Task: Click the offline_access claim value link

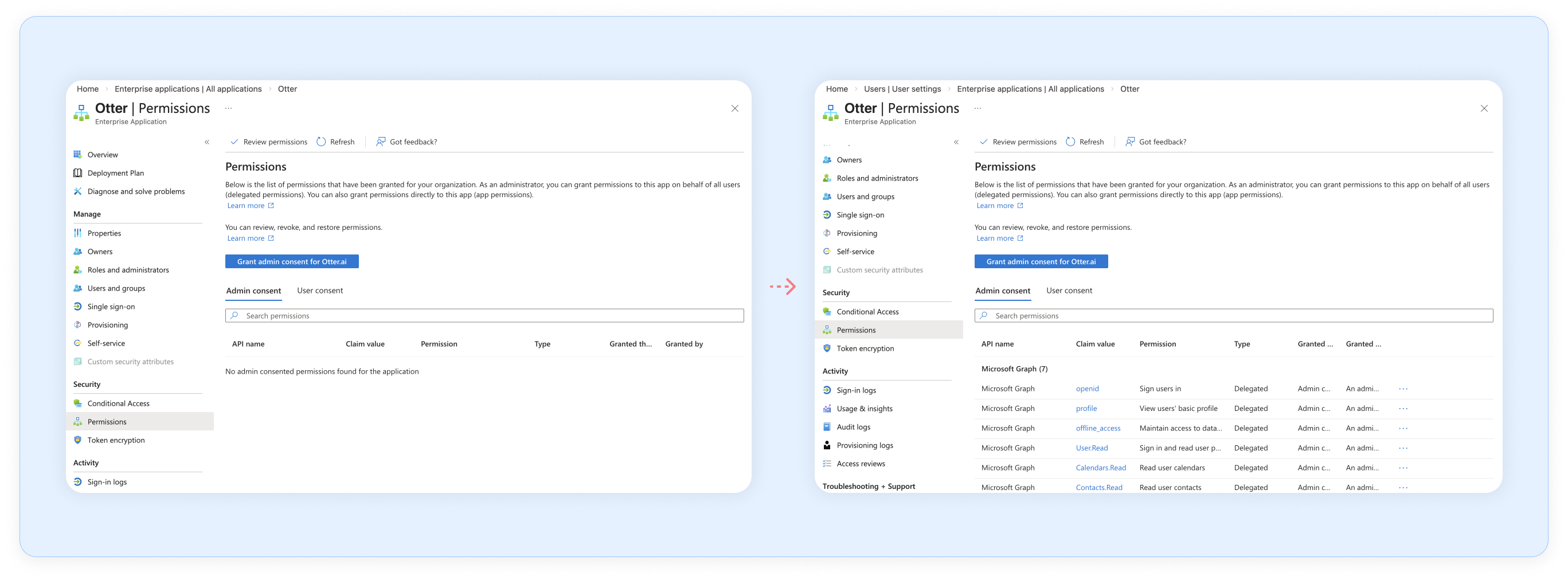Action: tap(1097, 428)
